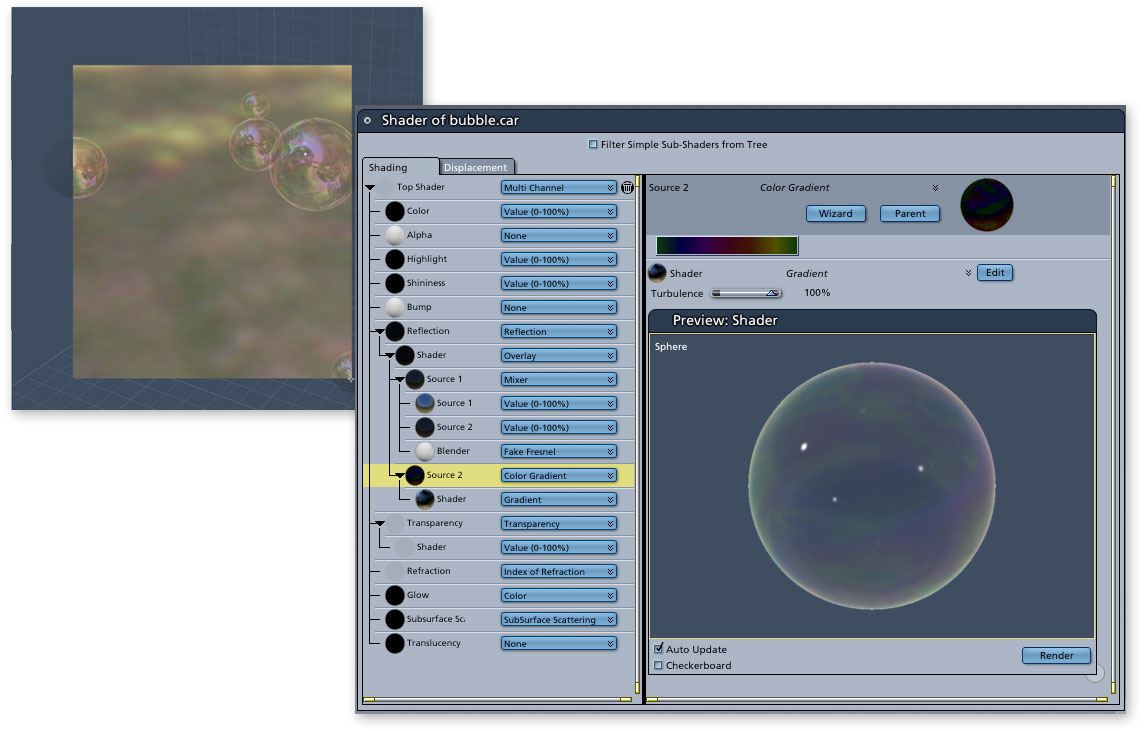
Task: Switch to the Displacement tab
Action: tap(477, 167)
